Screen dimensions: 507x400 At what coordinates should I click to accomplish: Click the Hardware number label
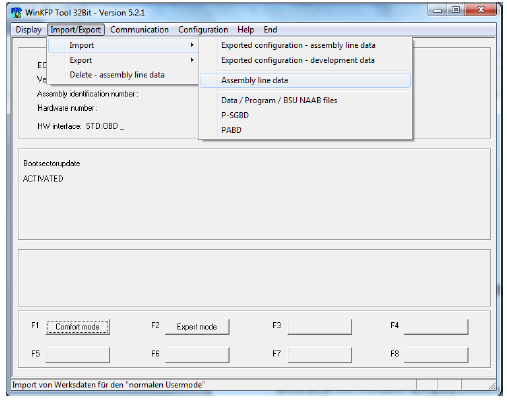point(67,108)
